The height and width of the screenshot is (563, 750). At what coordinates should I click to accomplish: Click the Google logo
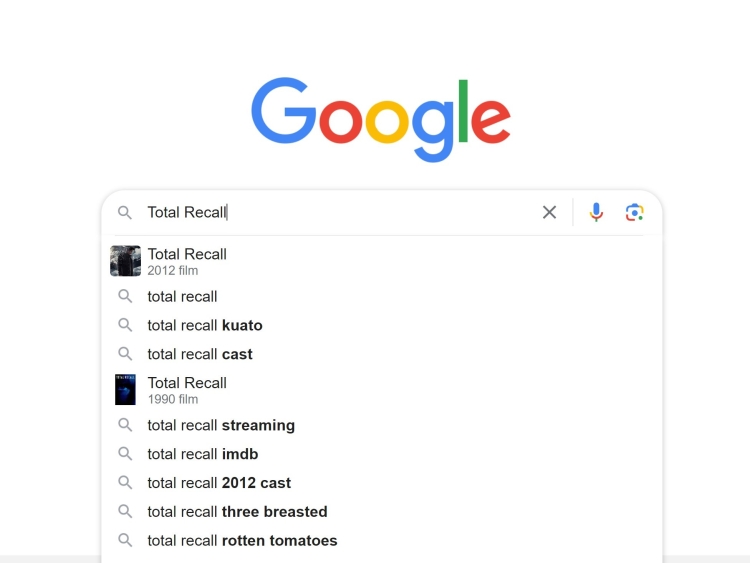[380, 118]
